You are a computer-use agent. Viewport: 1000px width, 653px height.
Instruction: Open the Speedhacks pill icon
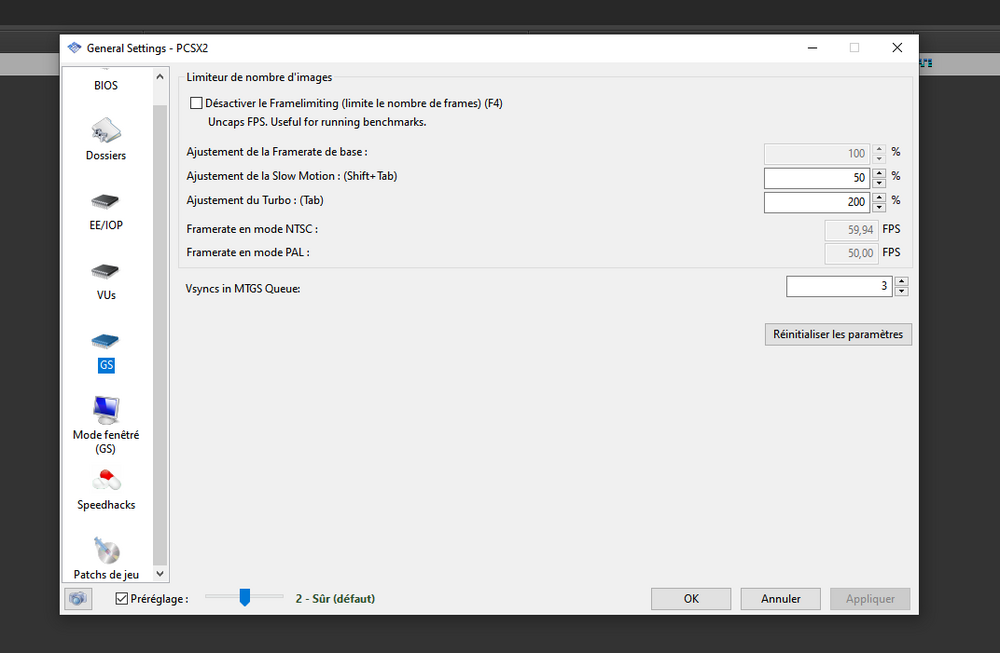(x=106, y=481)
